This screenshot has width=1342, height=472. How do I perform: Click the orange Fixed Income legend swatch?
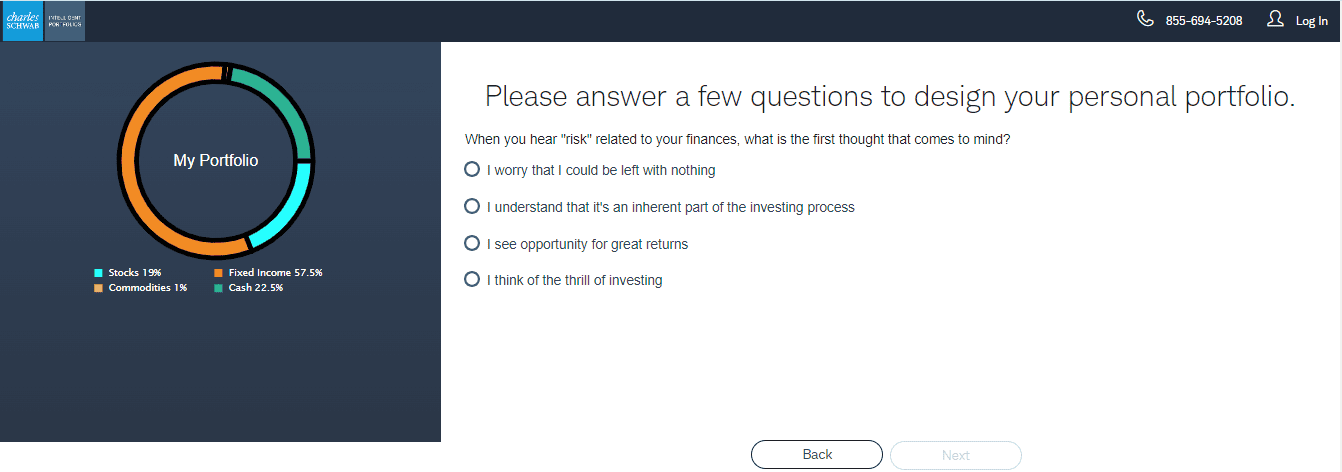click(x=218, y=273)
